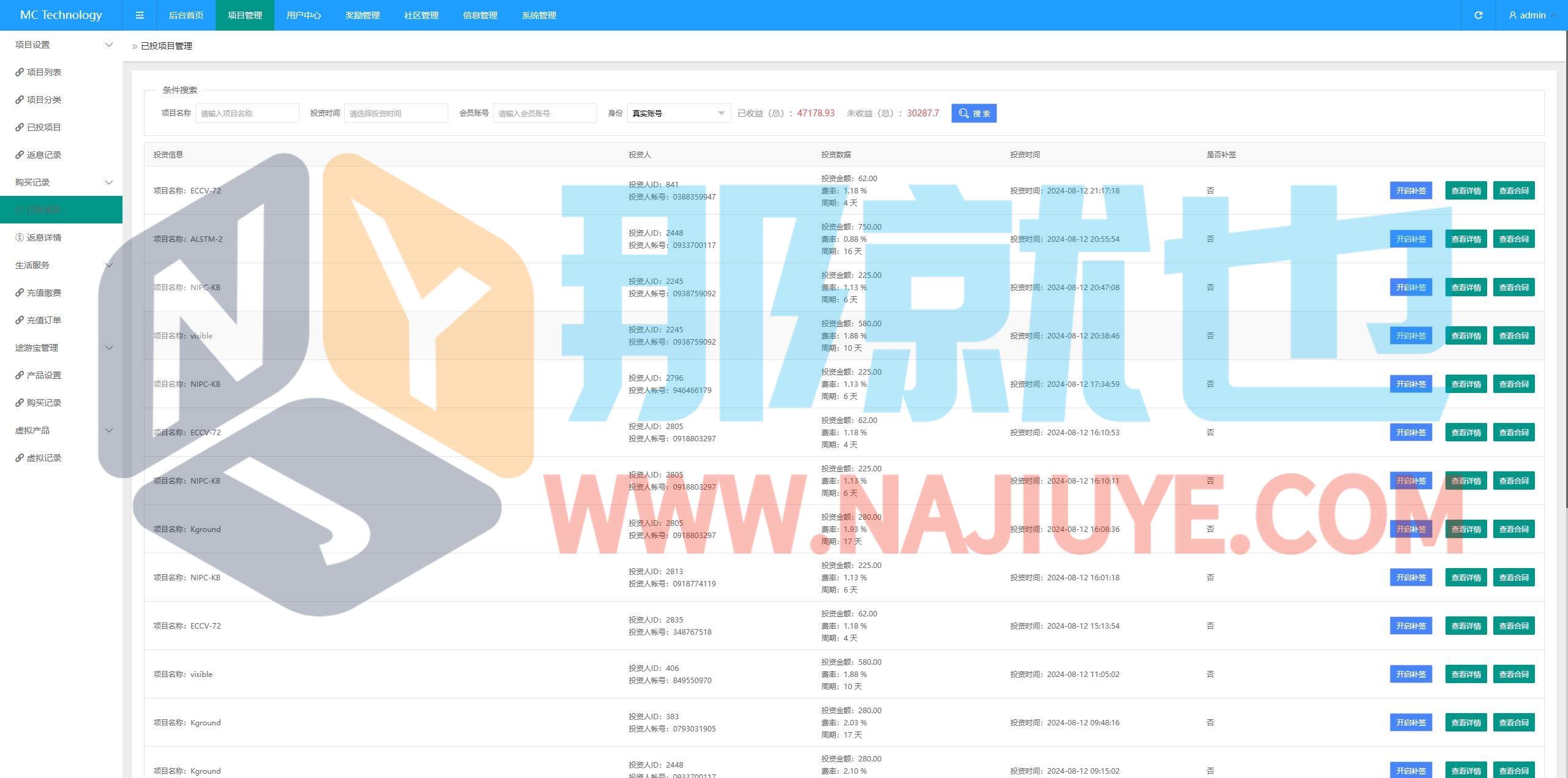
Task: Click 开启补签 for ECCV-72 first row
Action: tap(1411, 190)
